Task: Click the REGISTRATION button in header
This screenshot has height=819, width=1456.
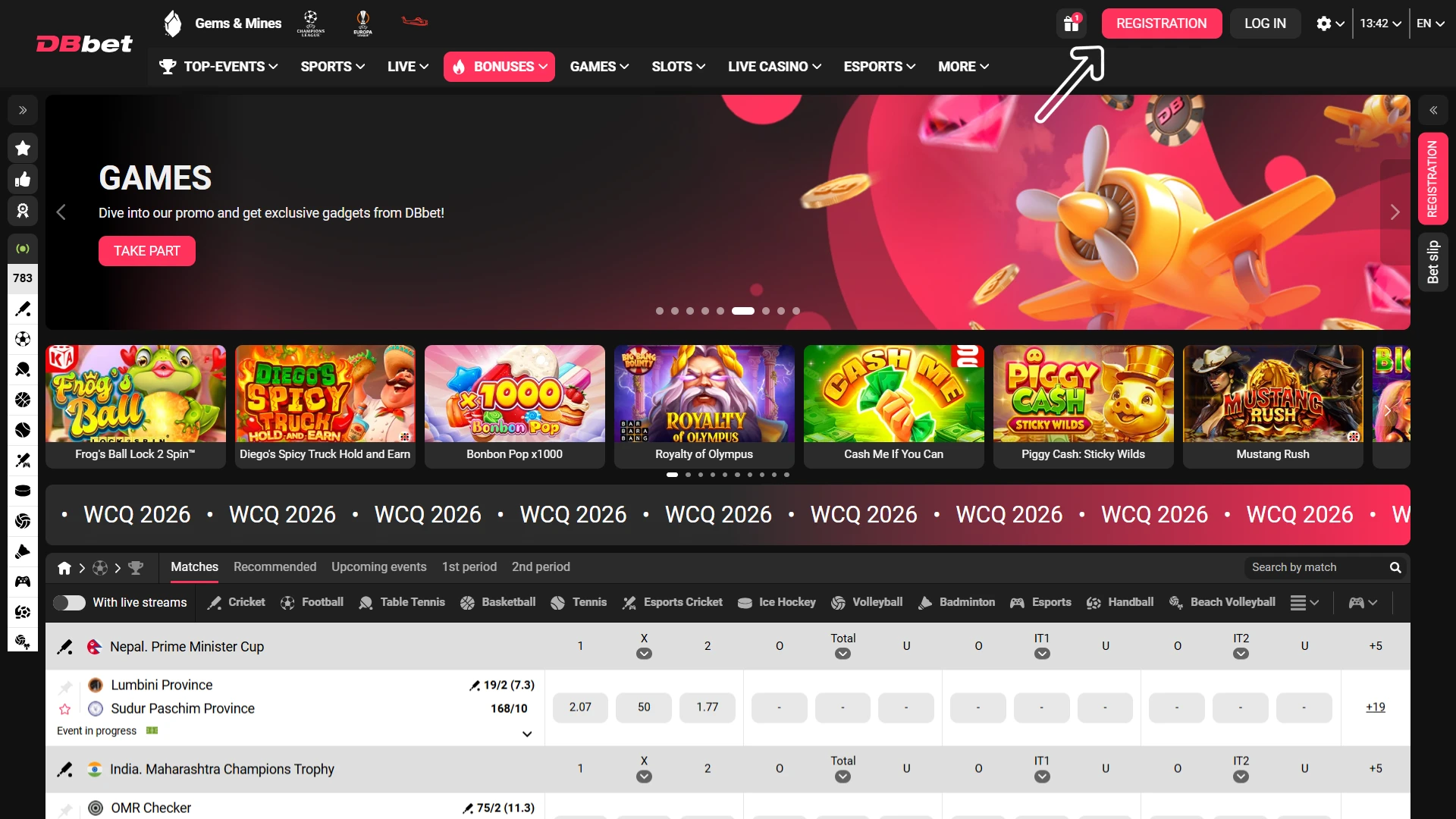Action: tap(1161, 24)
